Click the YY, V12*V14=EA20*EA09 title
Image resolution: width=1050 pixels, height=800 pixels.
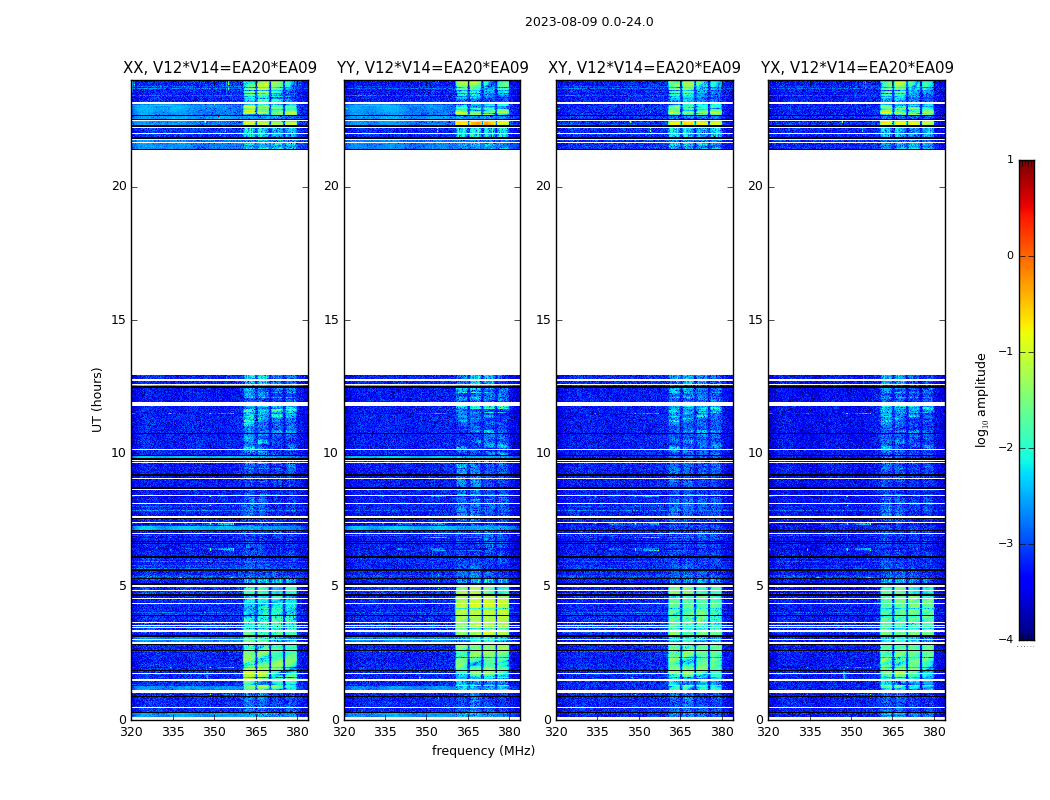(x=433, y=68)
